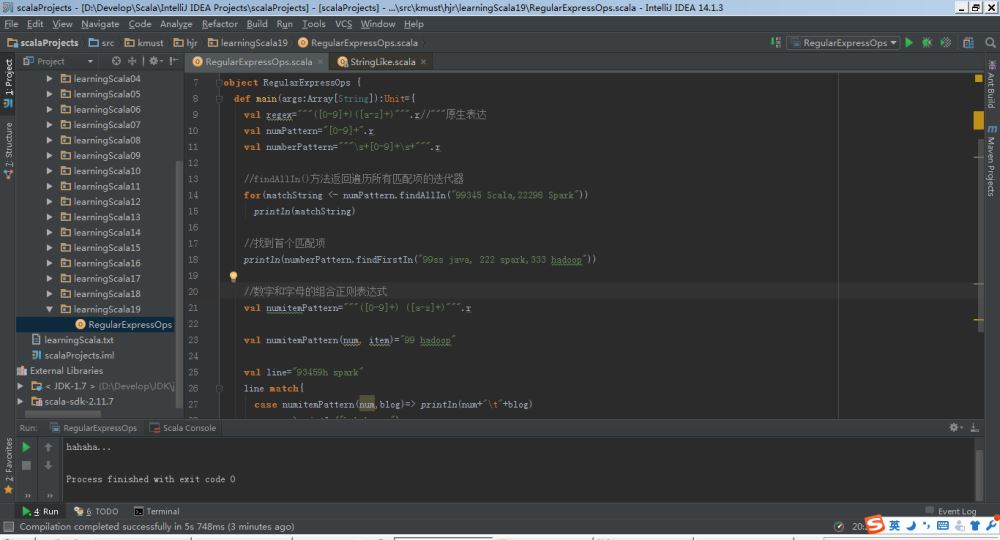Click the Debug bug icon in toolbar
The height and width of the screenshot is (540, 1000).
(x=927, y=43)
